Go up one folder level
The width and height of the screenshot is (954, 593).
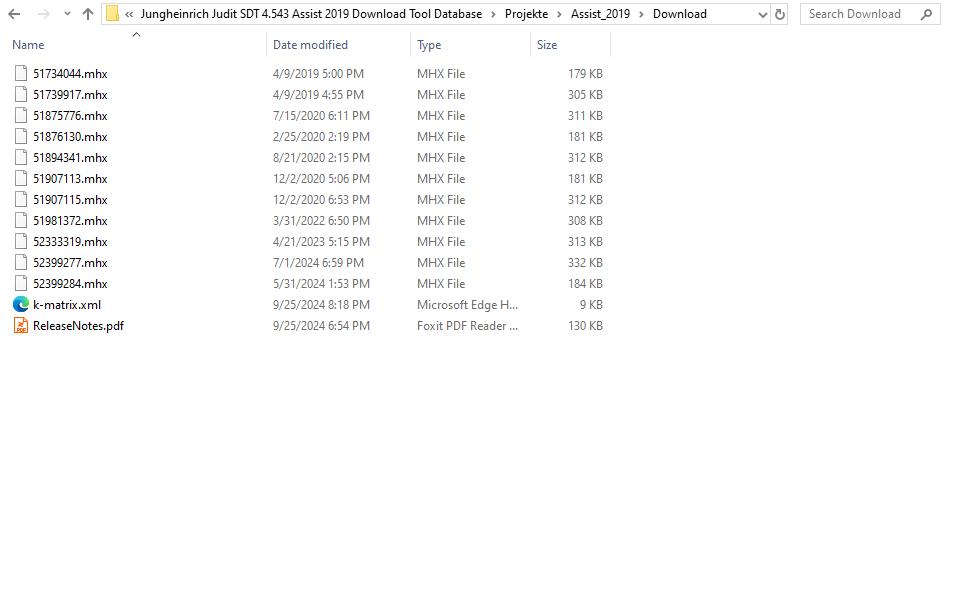(88, 14)
